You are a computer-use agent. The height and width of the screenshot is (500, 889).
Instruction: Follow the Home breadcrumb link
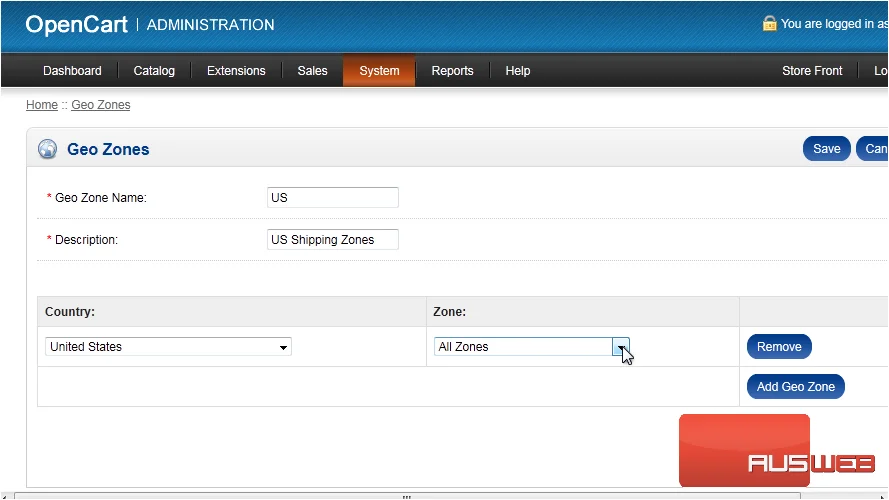(42, 105)
